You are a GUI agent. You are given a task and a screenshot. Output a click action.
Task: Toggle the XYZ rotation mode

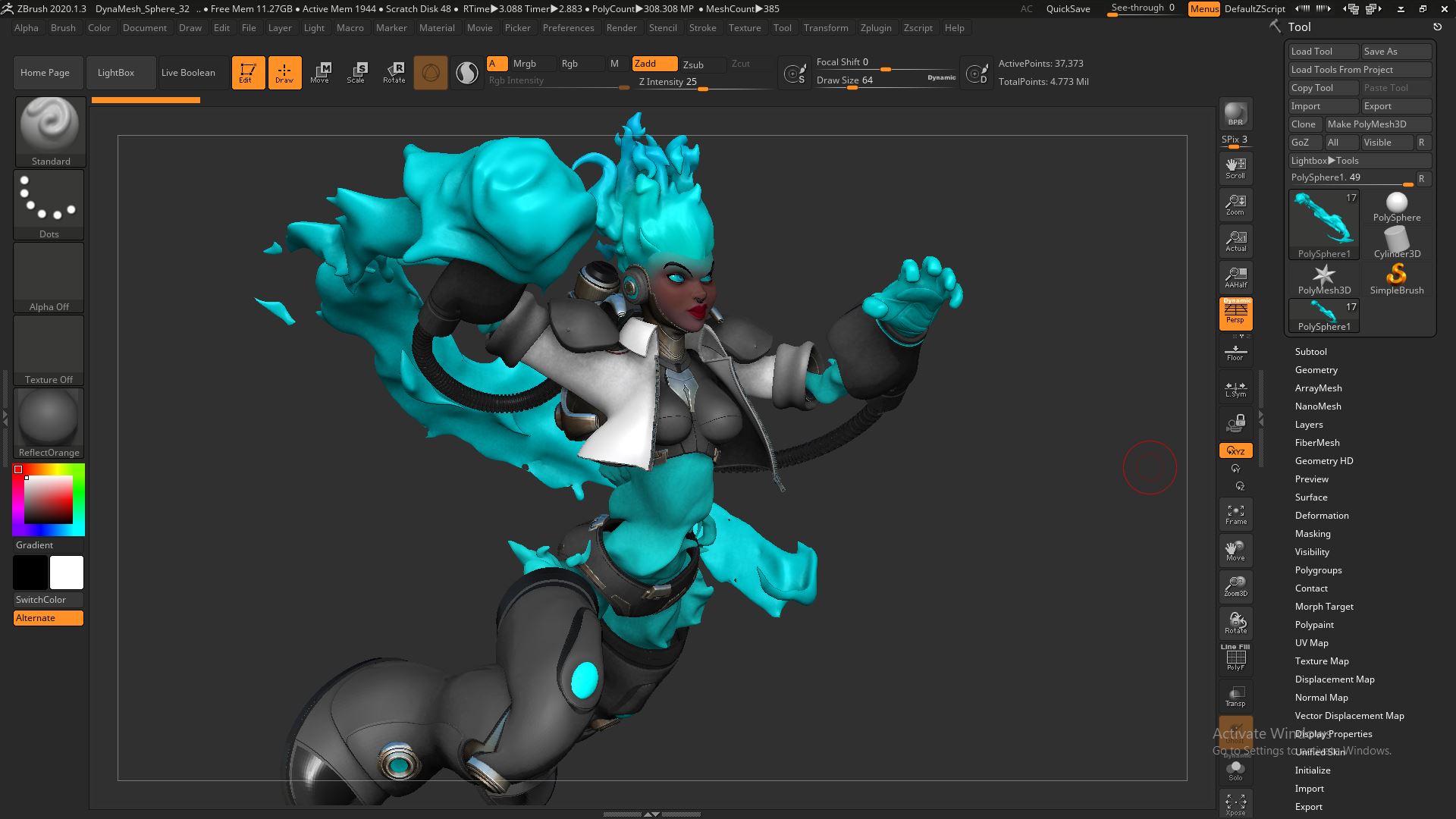coord(1235,450)
